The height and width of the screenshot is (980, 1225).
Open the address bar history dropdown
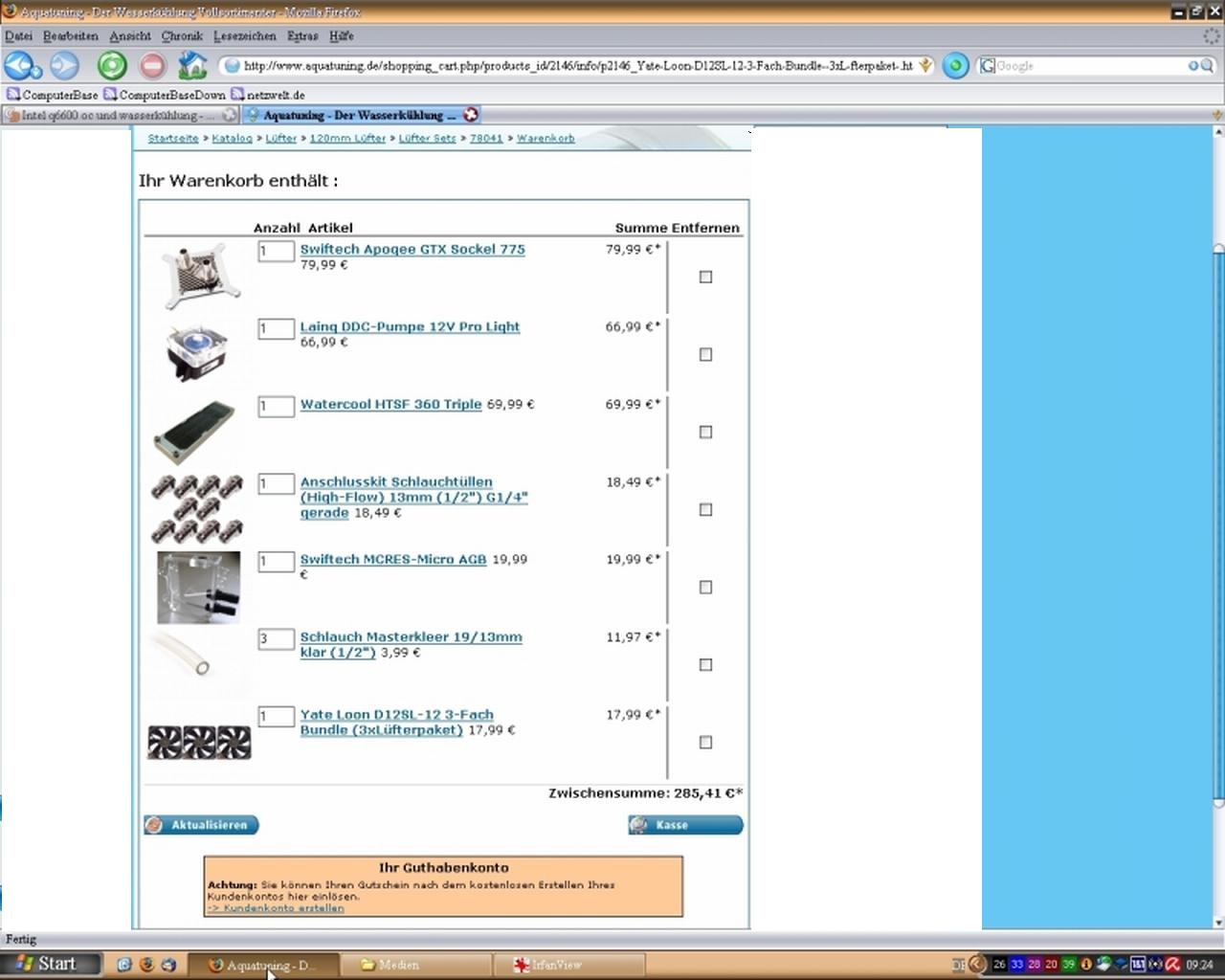925,66
